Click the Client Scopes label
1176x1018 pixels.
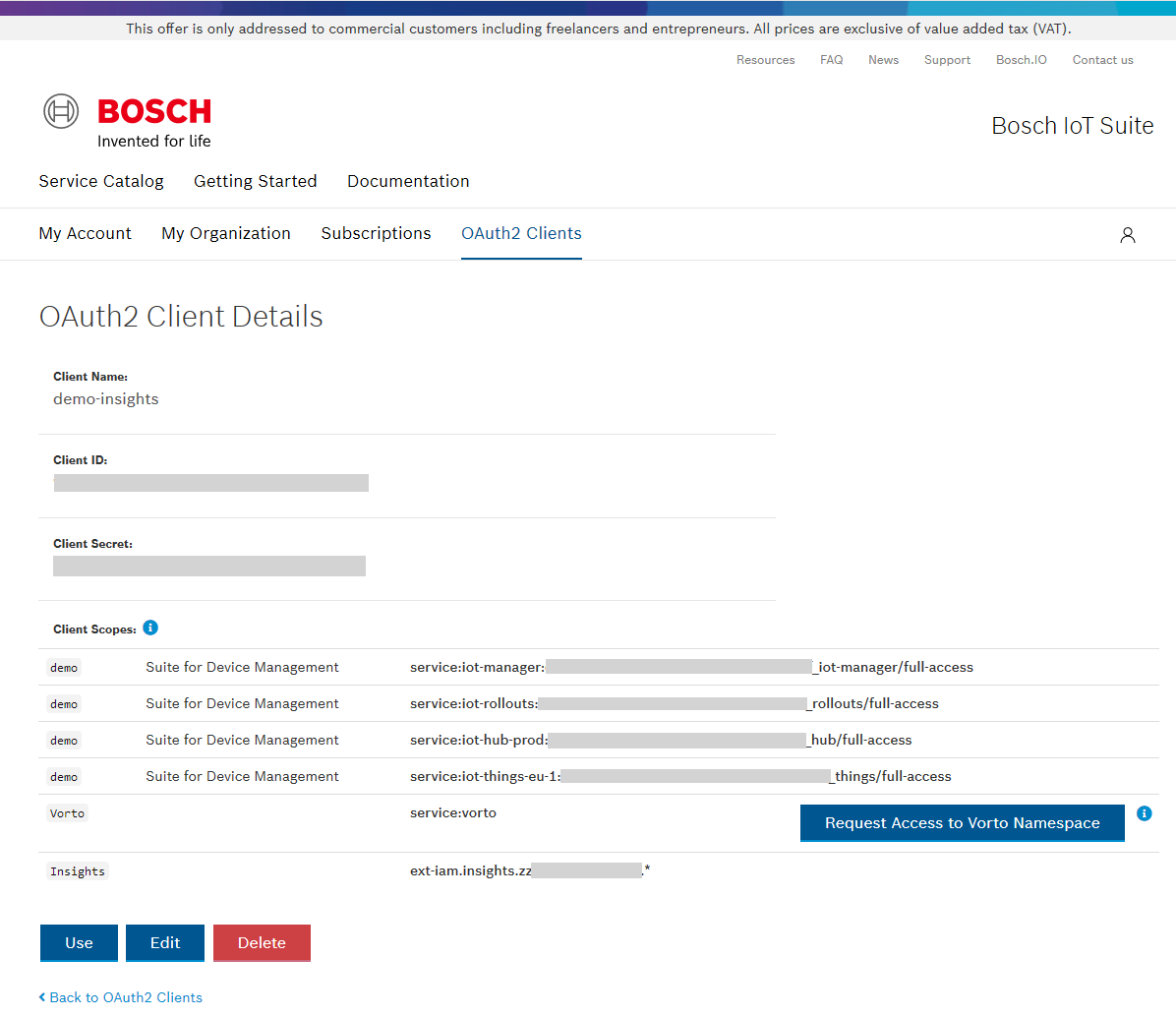[x=94, y=629]
